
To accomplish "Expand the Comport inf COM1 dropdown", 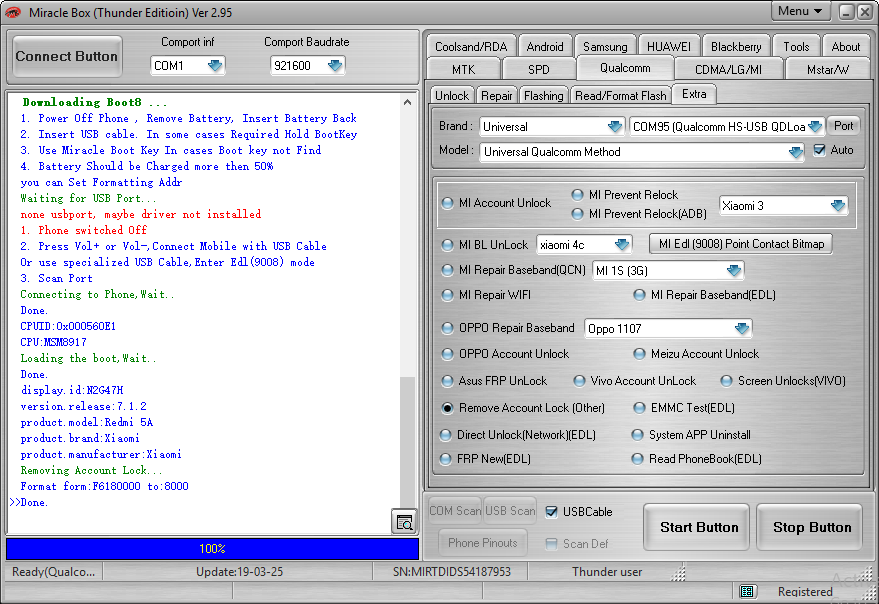I will pyautogui.click(x=215, y=66).
